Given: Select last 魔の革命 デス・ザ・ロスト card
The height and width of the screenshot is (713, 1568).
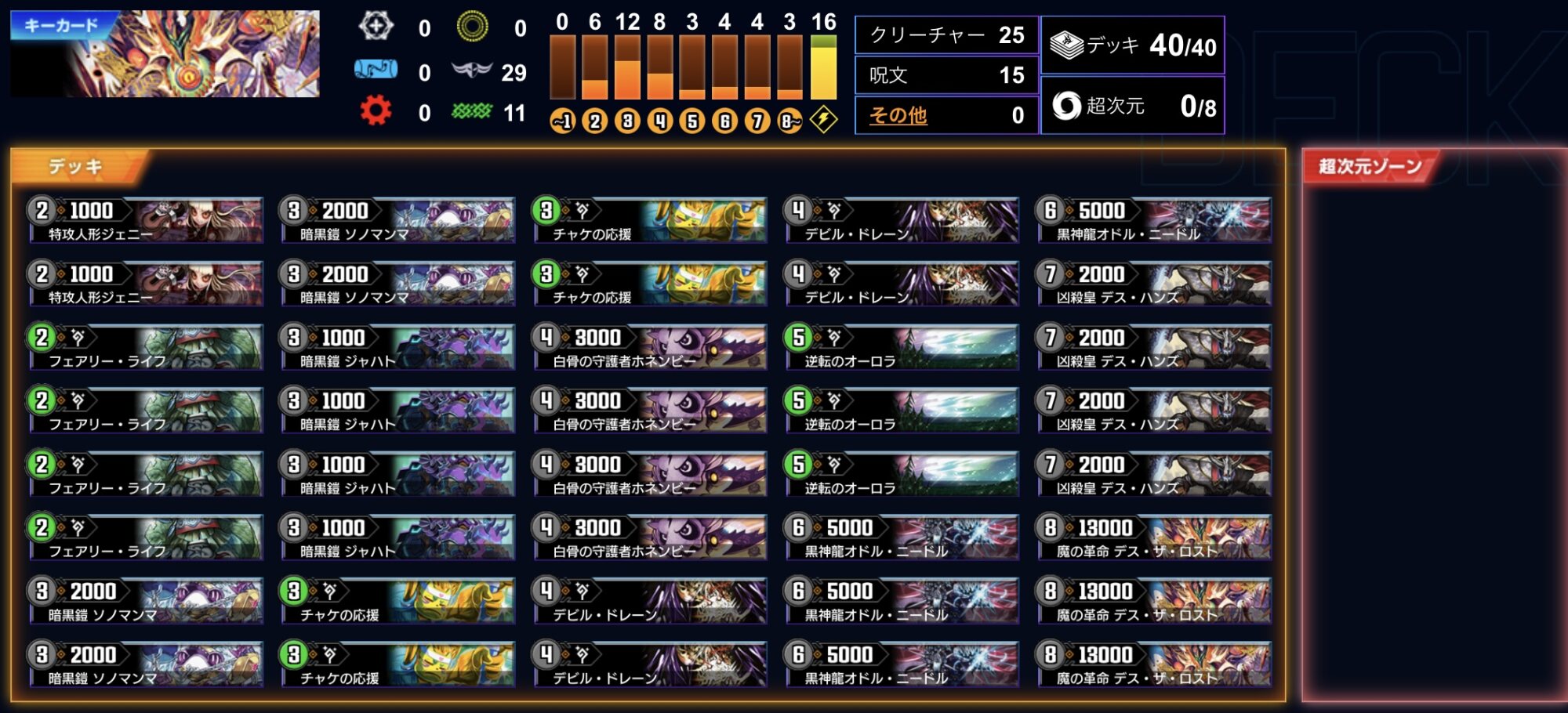Looking at the screenshot, I should tap(1154, 664).
